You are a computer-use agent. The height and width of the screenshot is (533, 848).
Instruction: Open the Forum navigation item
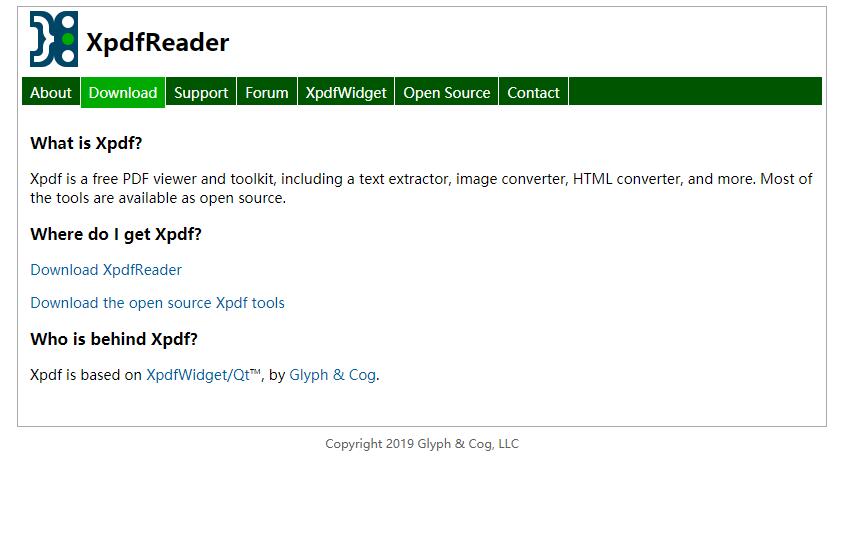click(x=267, y=92)
